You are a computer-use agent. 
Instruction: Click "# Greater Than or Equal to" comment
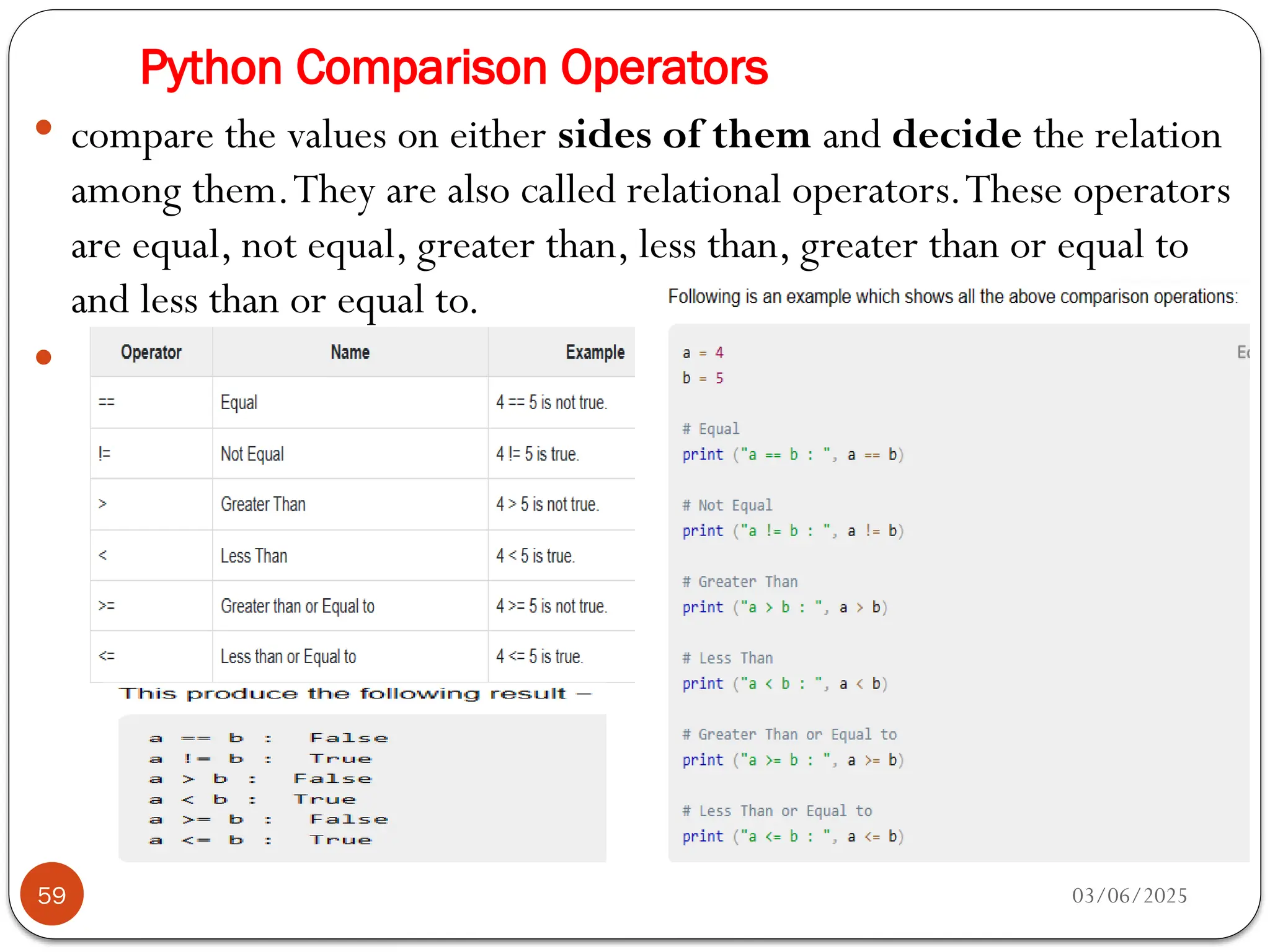789,734
